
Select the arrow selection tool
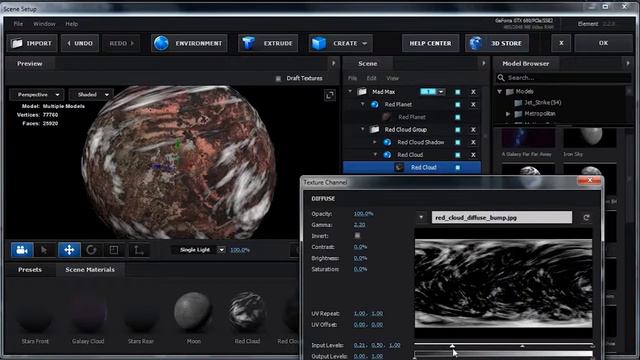[x=44, y=250]
